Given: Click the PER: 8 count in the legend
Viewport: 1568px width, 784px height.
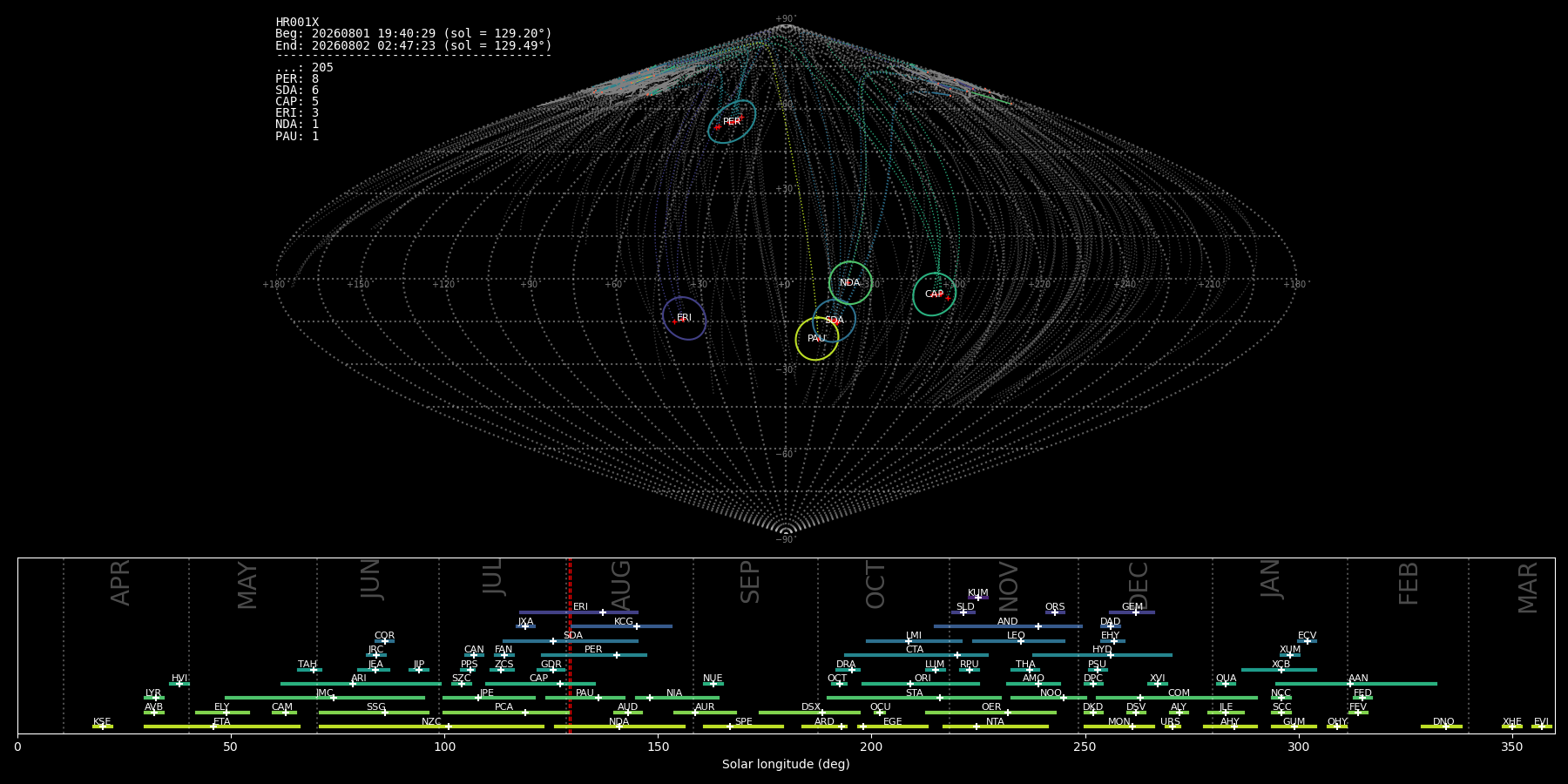Looking at the screenshot, I should pyautogui.click(x=297, y=78).
